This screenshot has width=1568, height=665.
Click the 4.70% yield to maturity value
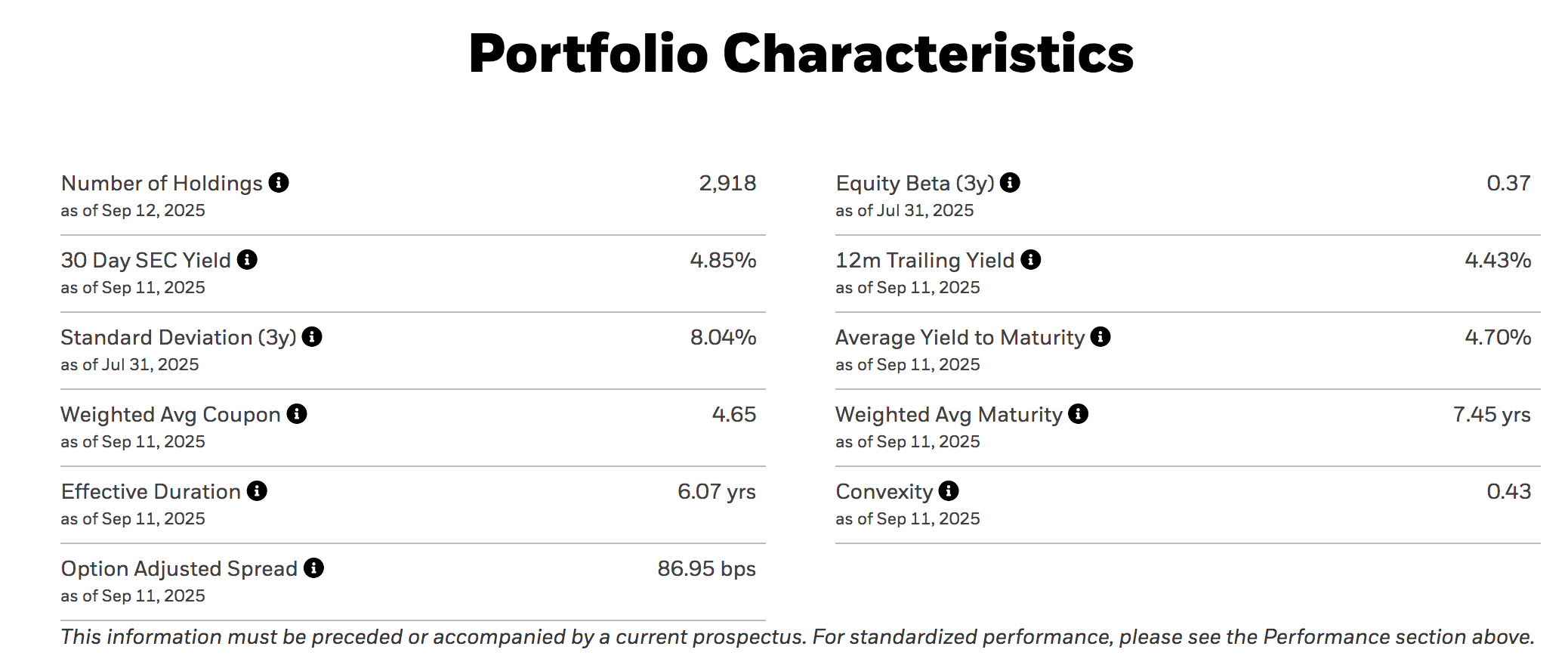coord(1498,338)
